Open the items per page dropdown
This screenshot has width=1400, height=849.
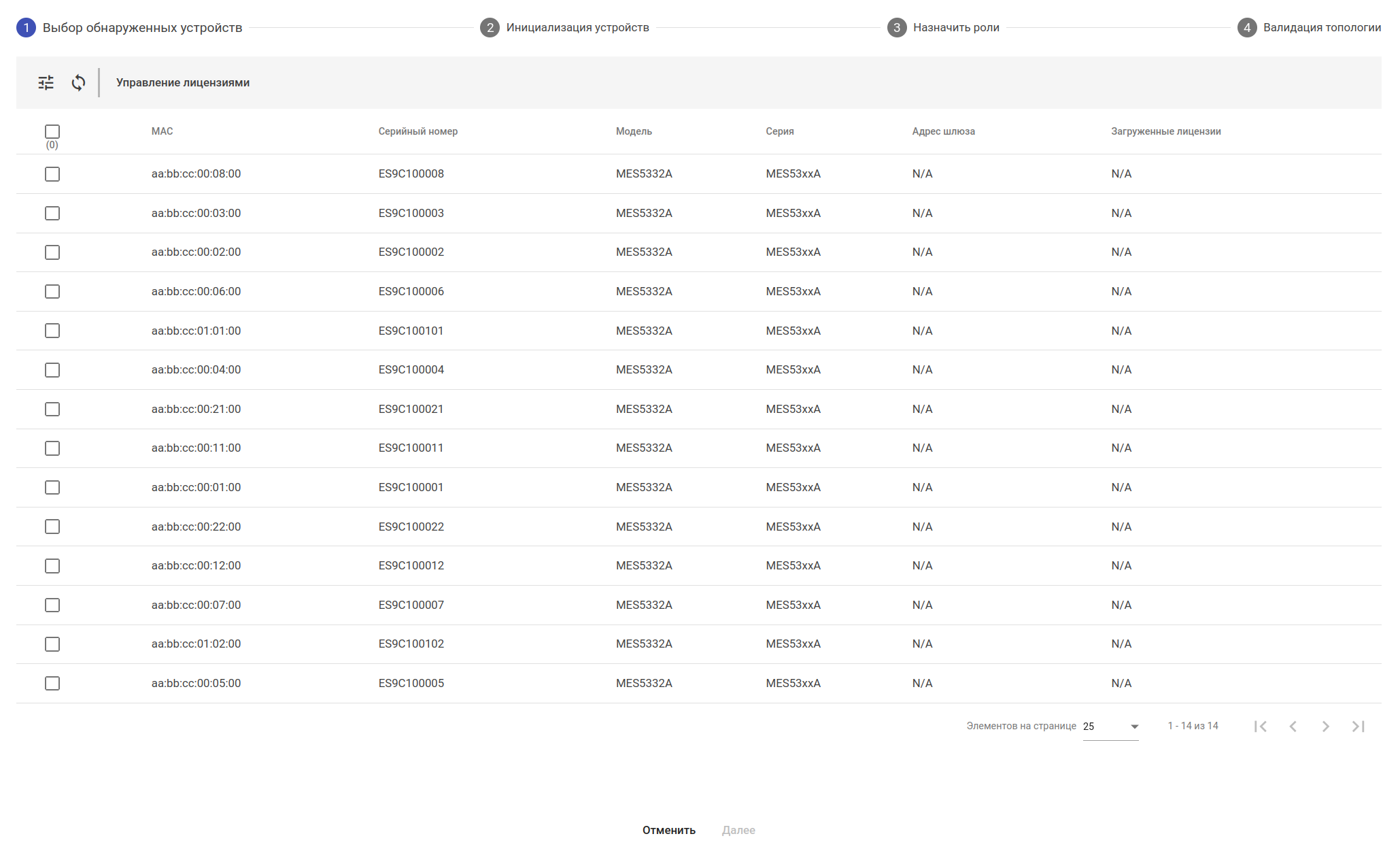tap(1110, 727)
